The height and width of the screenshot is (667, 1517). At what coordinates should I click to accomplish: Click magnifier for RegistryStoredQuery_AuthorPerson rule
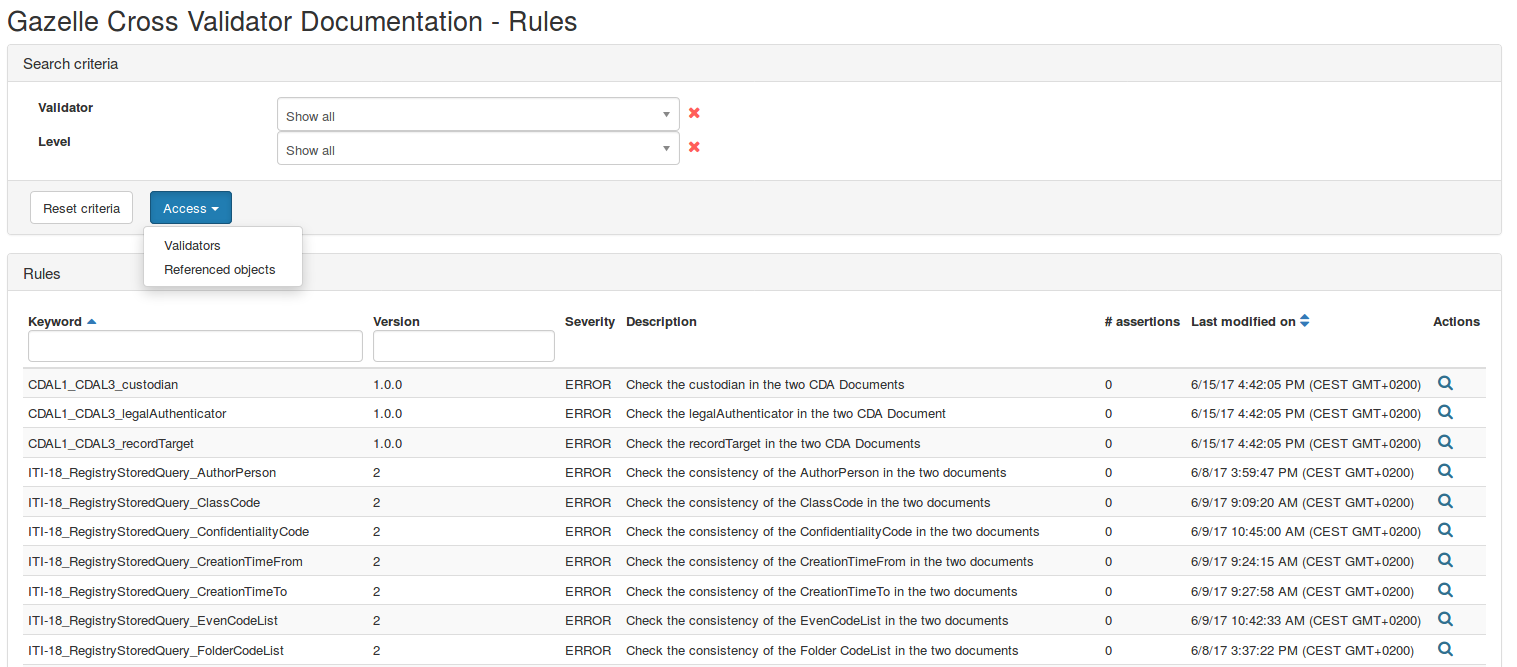[1444, 471]
